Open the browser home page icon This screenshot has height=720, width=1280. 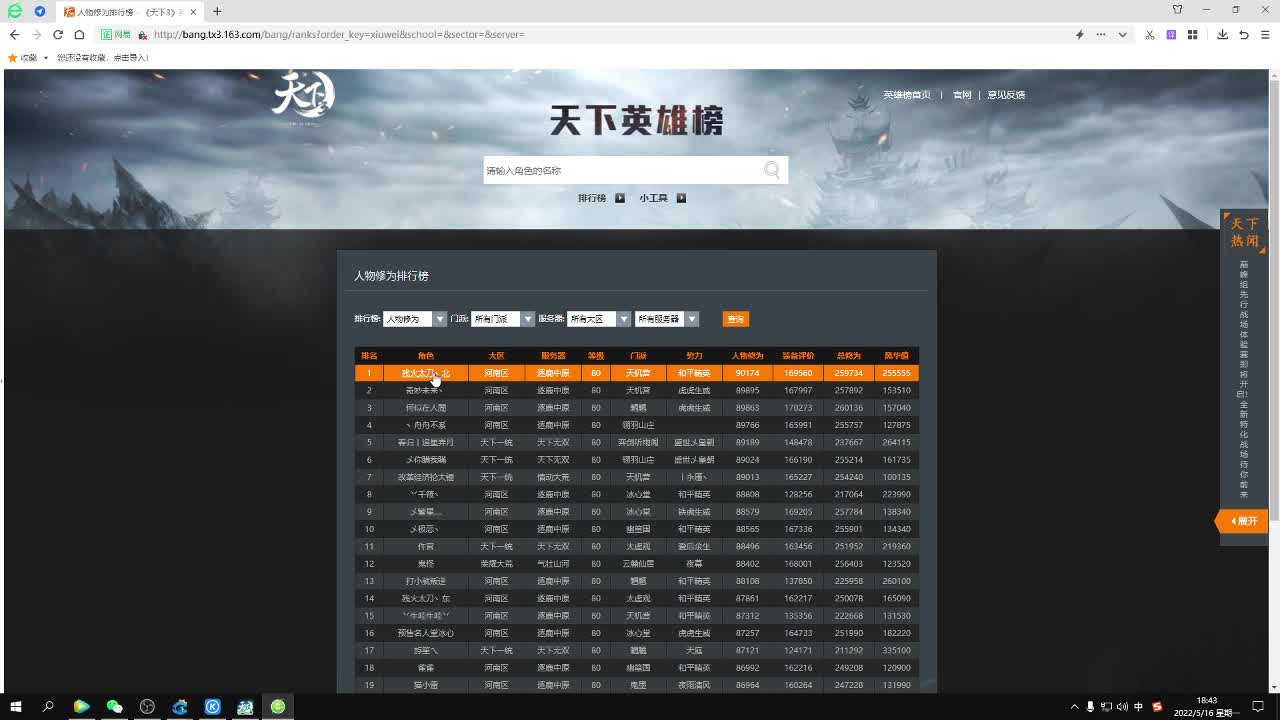tap(79, 34)
